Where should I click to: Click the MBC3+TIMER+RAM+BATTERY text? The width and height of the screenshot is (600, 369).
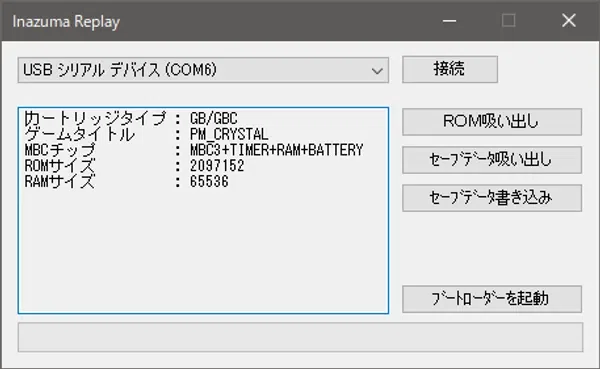point(276,150)
